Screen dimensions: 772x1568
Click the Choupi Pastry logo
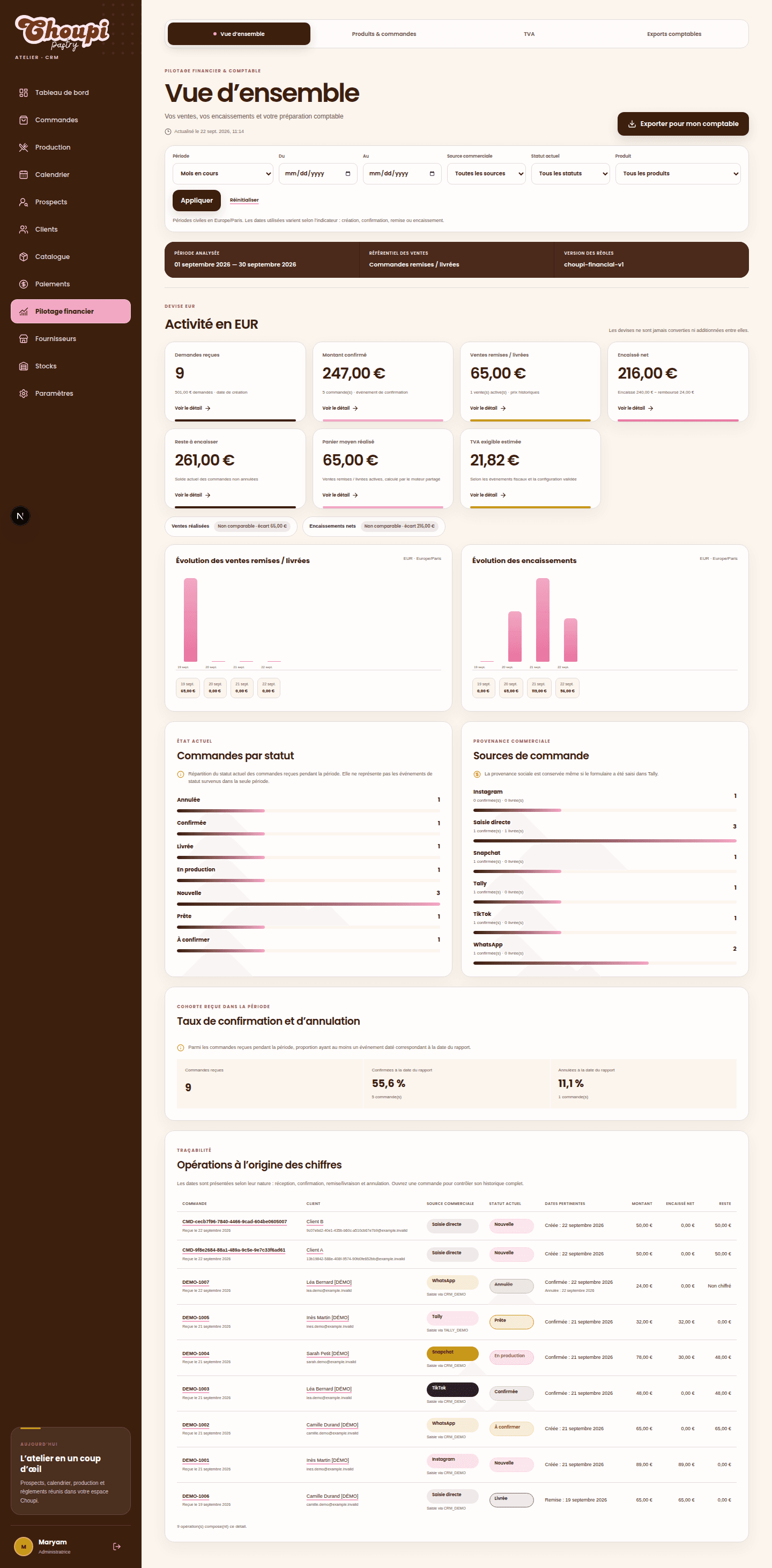pyautogui.click(x=62, y=33)
